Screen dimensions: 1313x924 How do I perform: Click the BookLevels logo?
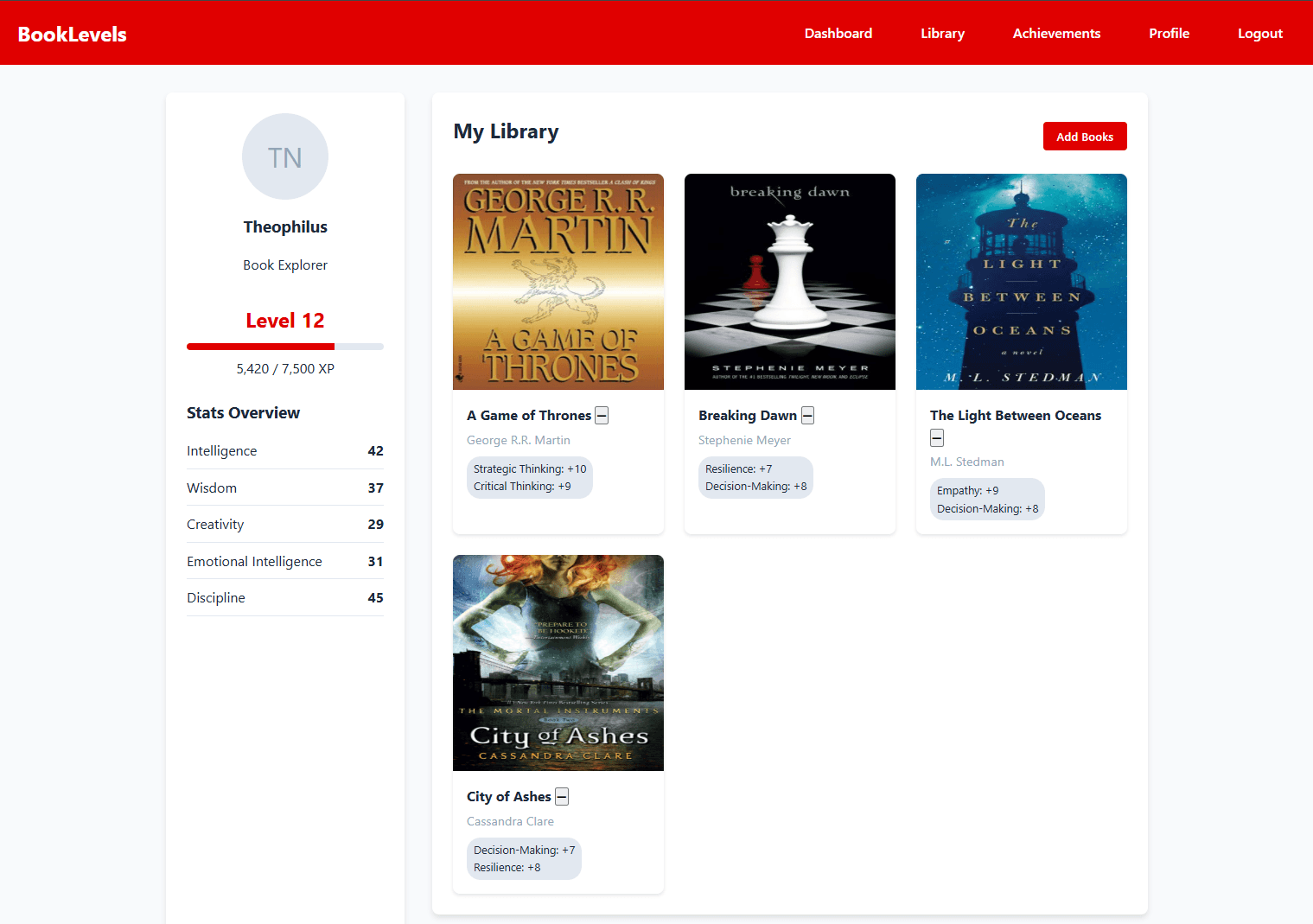[72, 35]
